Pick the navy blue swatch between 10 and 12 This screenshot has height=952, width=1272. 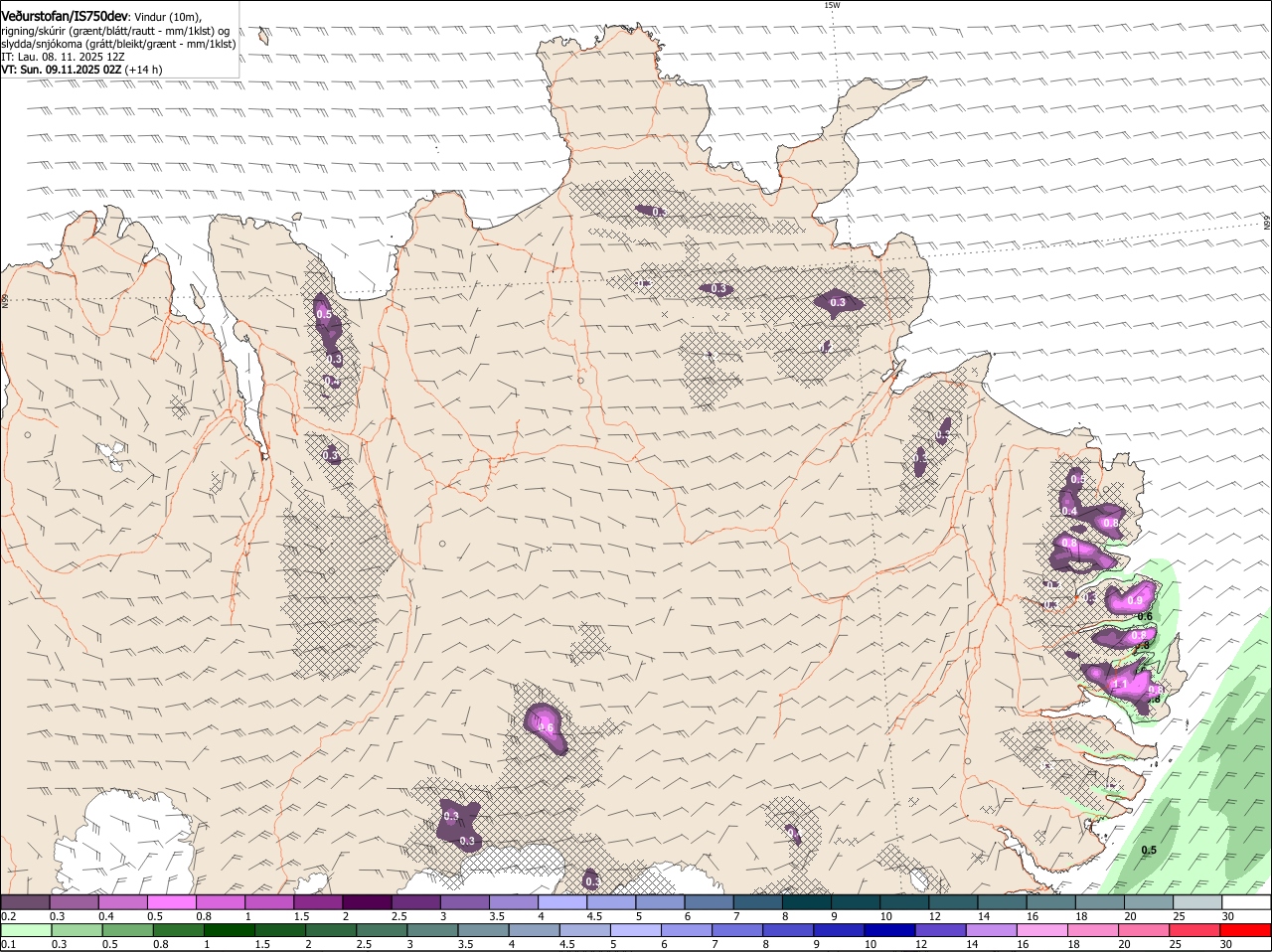coord(888,930)
